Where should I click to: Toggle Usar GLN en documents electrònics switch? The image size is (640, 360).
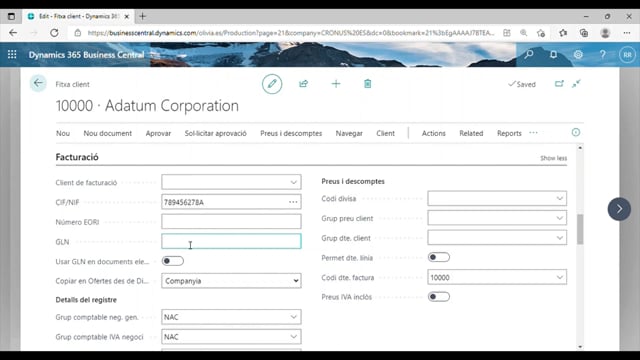[173, 261]
